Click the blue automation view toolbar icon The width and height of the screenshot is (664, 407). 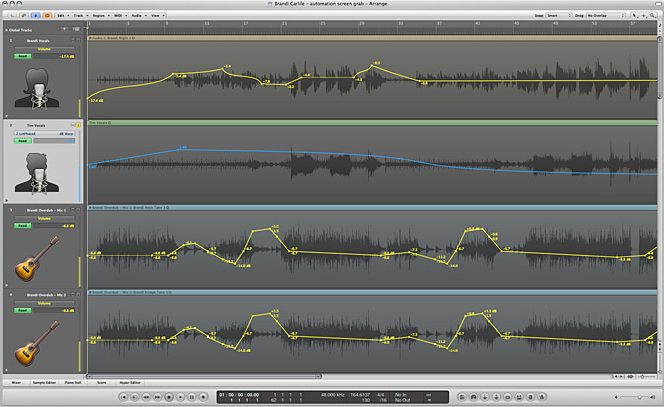[34, 17]
